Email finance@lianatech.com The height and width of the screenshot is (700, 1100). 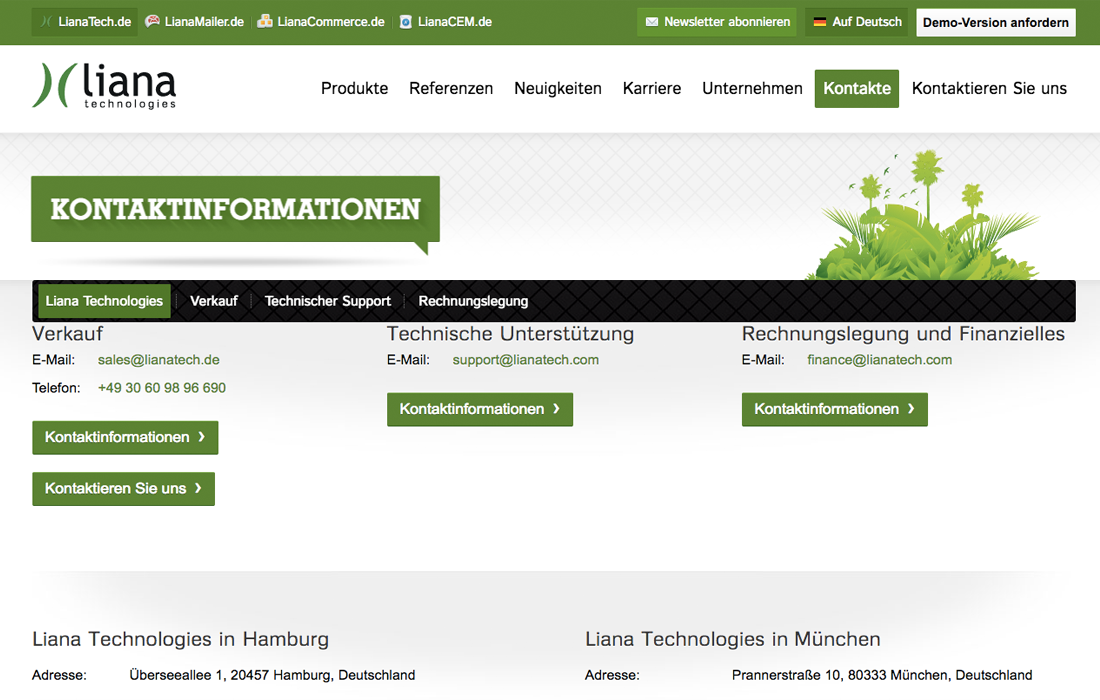[880, 360]
